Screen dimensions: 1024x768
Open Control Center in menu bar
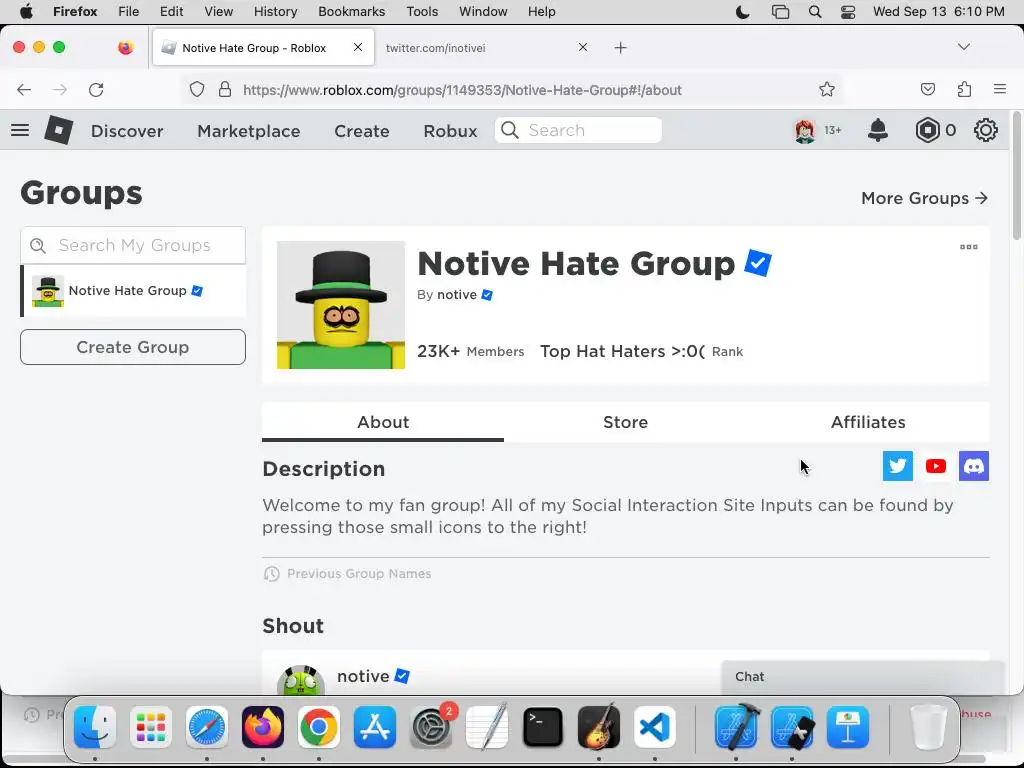click(848, 12)
